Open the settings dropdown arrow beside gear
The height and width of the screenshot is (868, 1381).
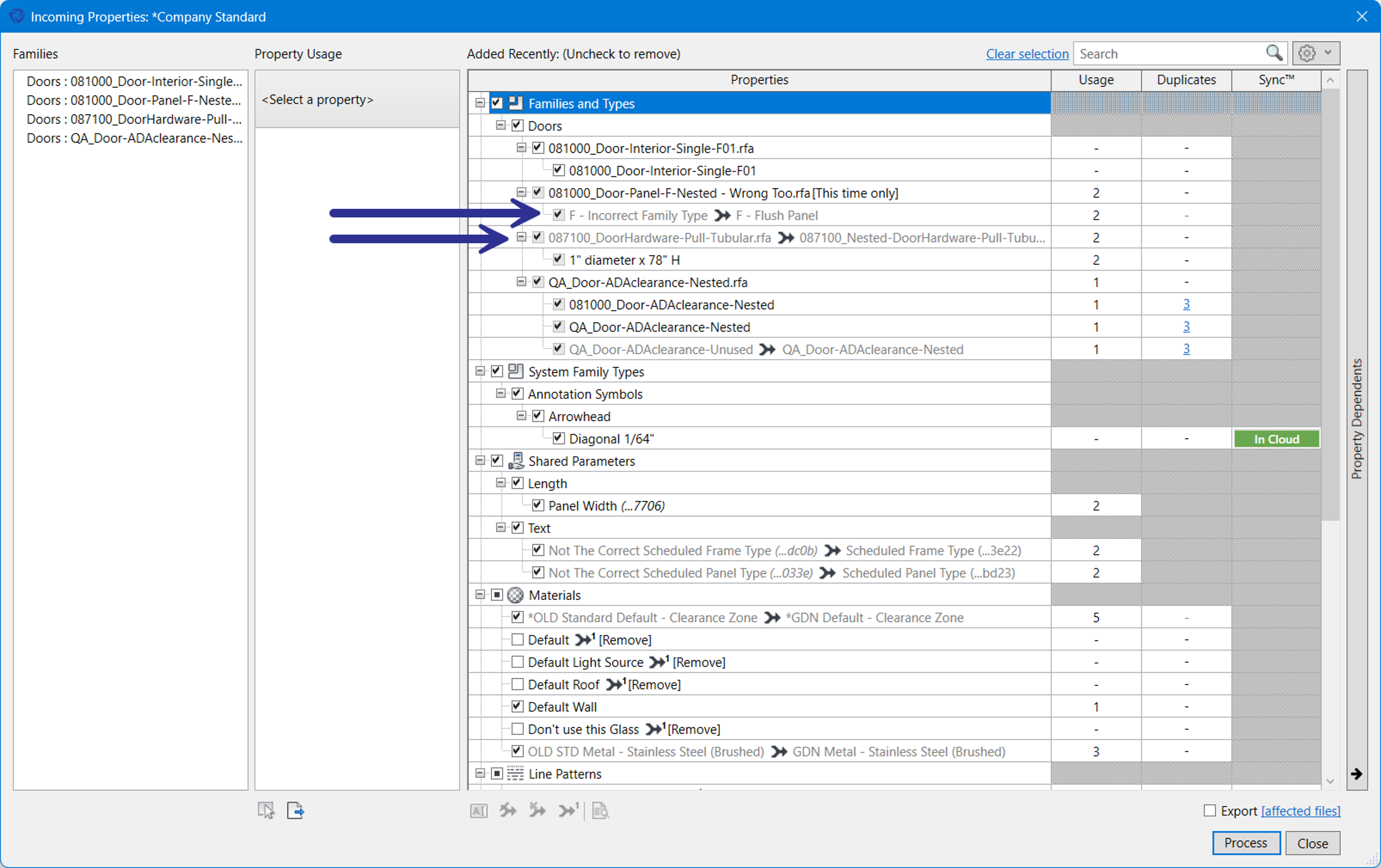(1328, 53)
